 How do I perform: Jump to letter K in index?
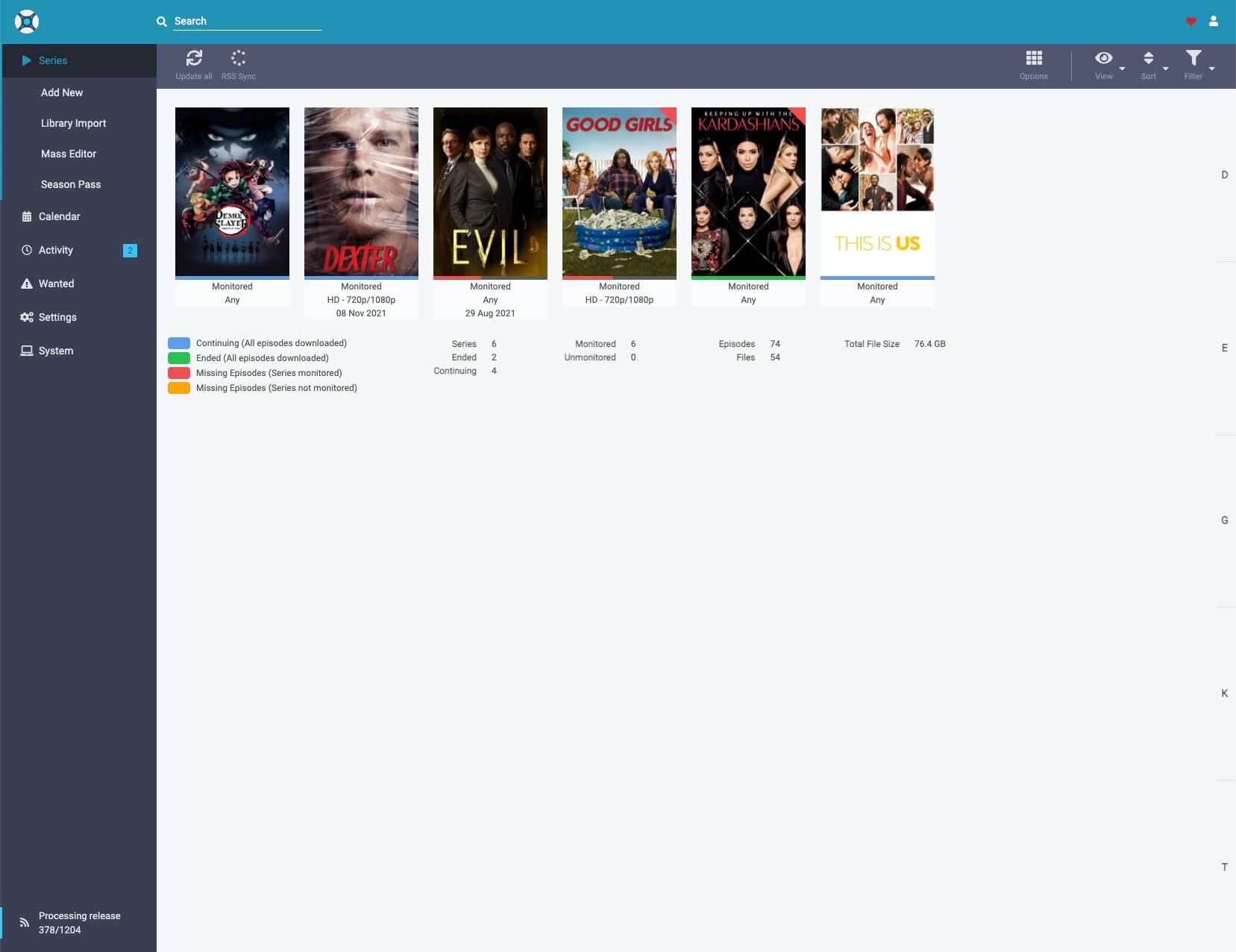pyautogui.click(x=1224, y=693)
